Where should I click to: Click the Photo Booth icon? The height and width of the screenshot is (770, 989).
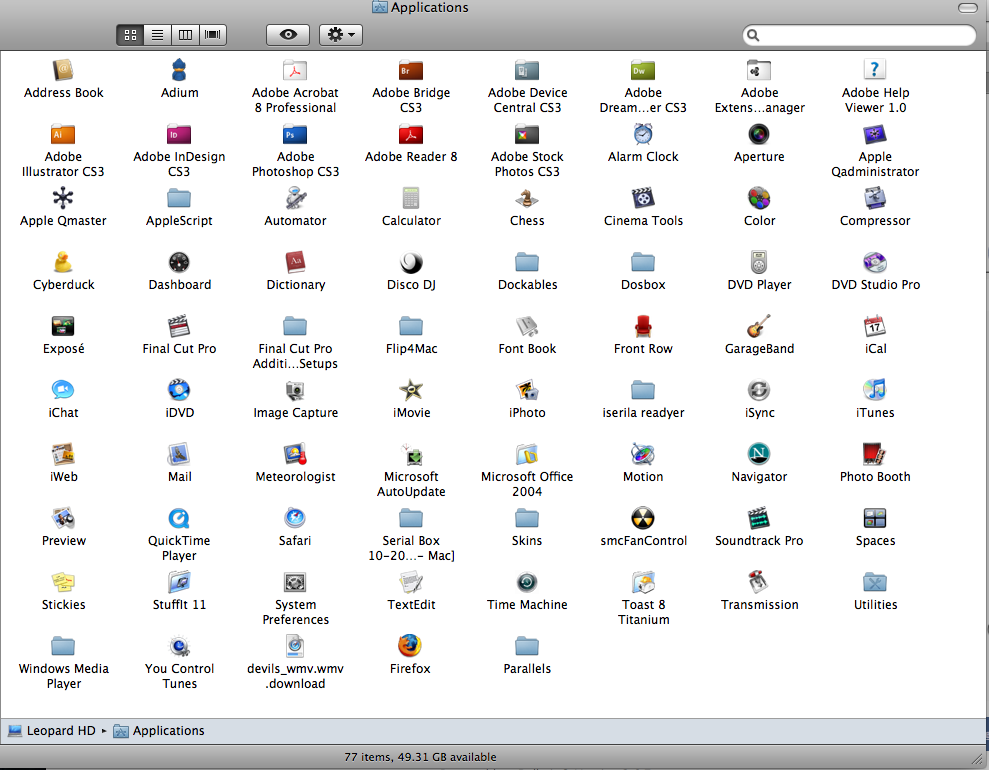pyautogui.click(x=875, y=454)
